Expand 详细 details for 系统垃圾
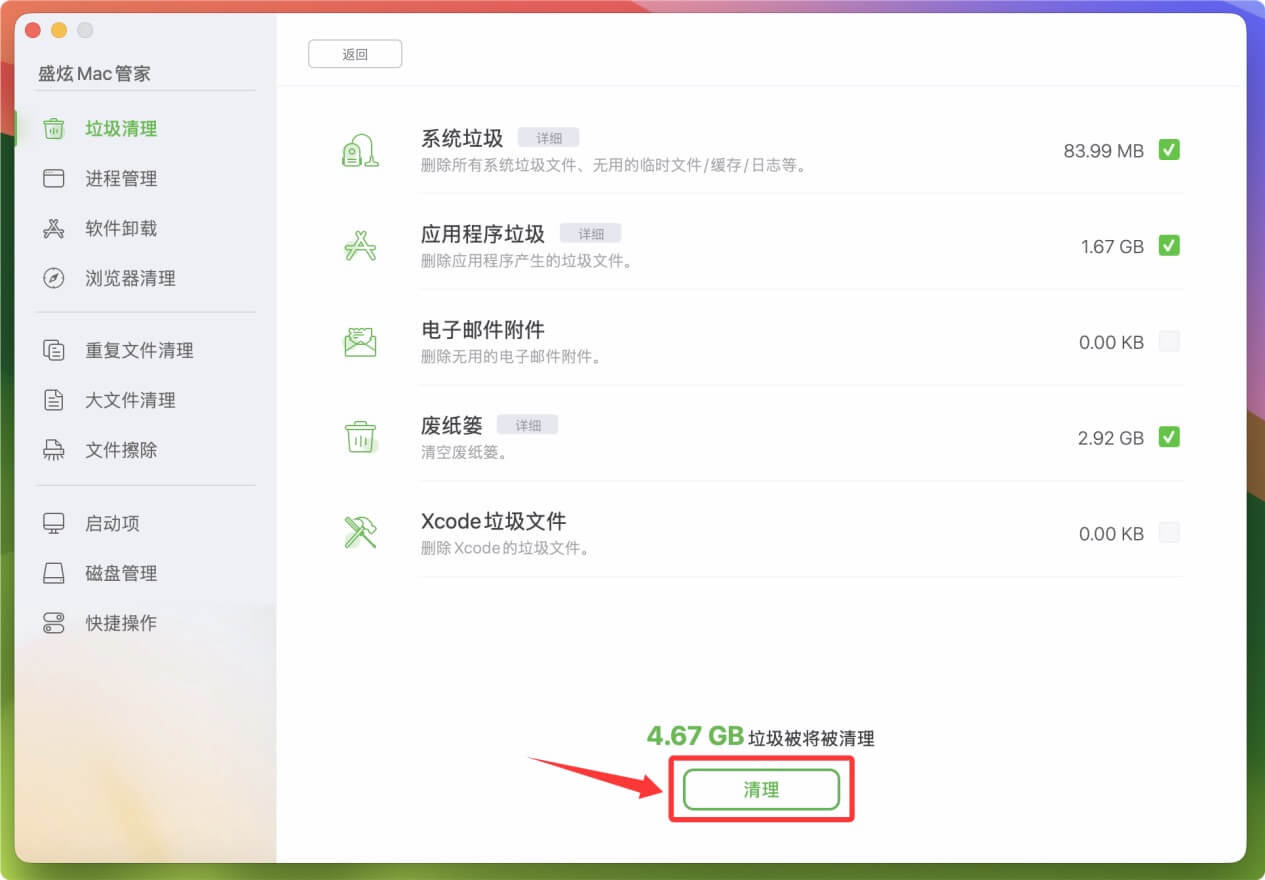Image resolution: width=1265 pixels, height=880 pixels. (549, 137)
